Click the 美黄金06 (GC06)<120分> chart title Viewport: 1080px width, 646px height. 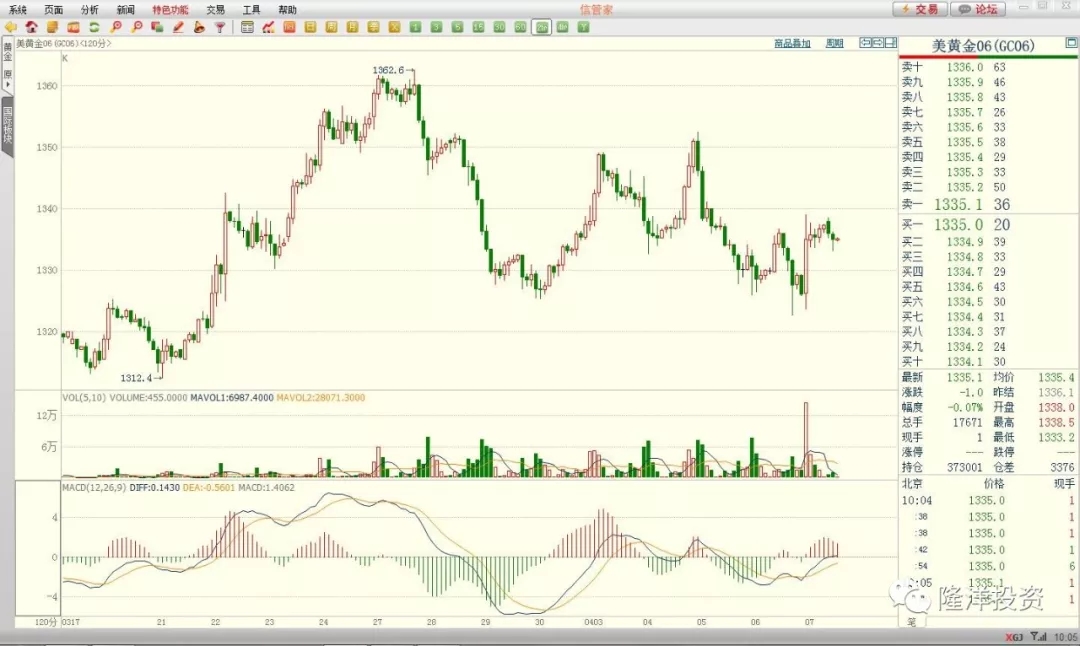point(63,43)
